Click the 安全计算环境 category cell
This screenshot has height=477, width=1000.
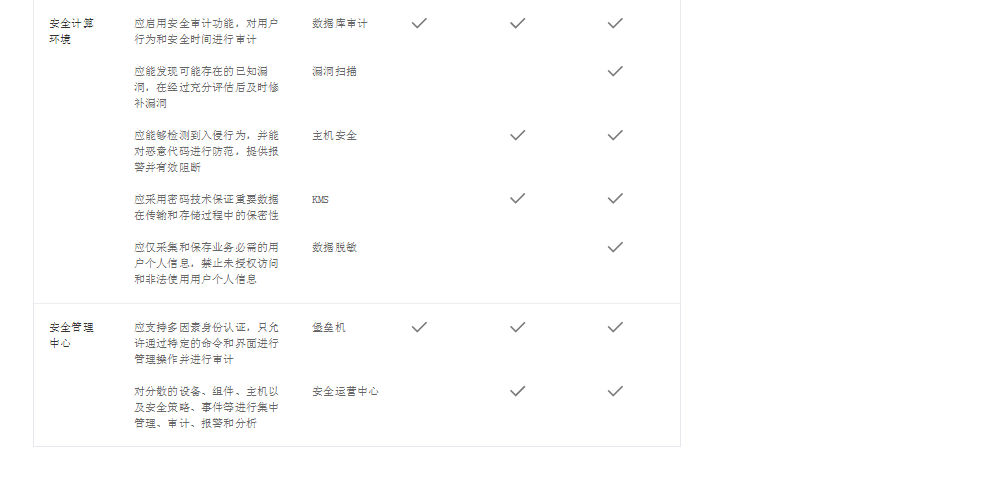(x=71, y=31)
